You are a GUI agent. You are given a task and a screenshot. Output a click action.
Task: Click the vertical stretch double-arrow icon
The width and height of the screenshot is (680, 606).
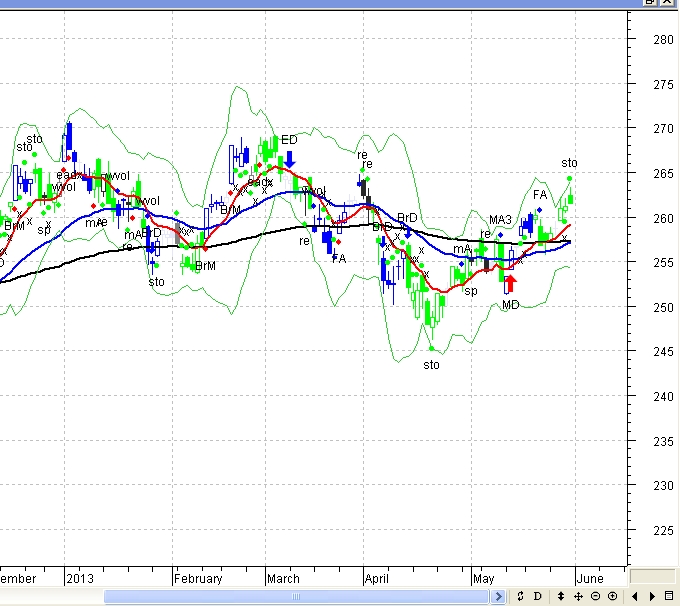pos(561,596)
